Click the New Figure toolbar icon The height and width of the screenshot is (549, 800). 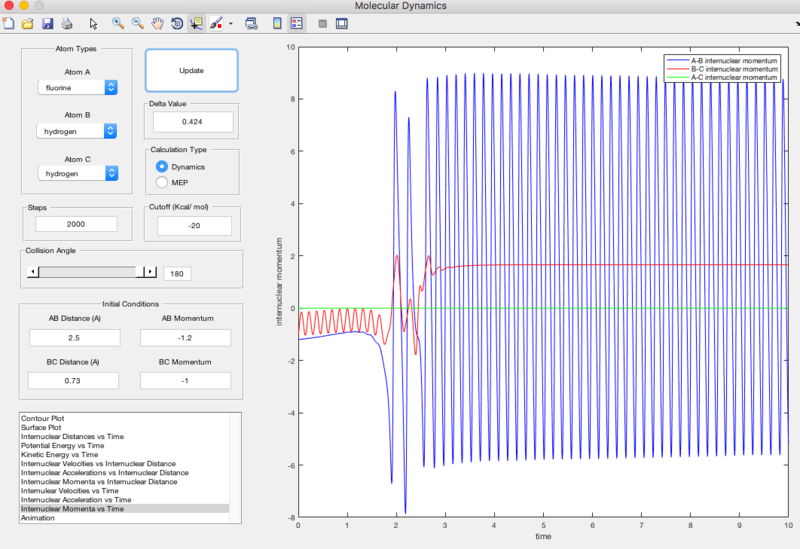[x=8, y=23]
